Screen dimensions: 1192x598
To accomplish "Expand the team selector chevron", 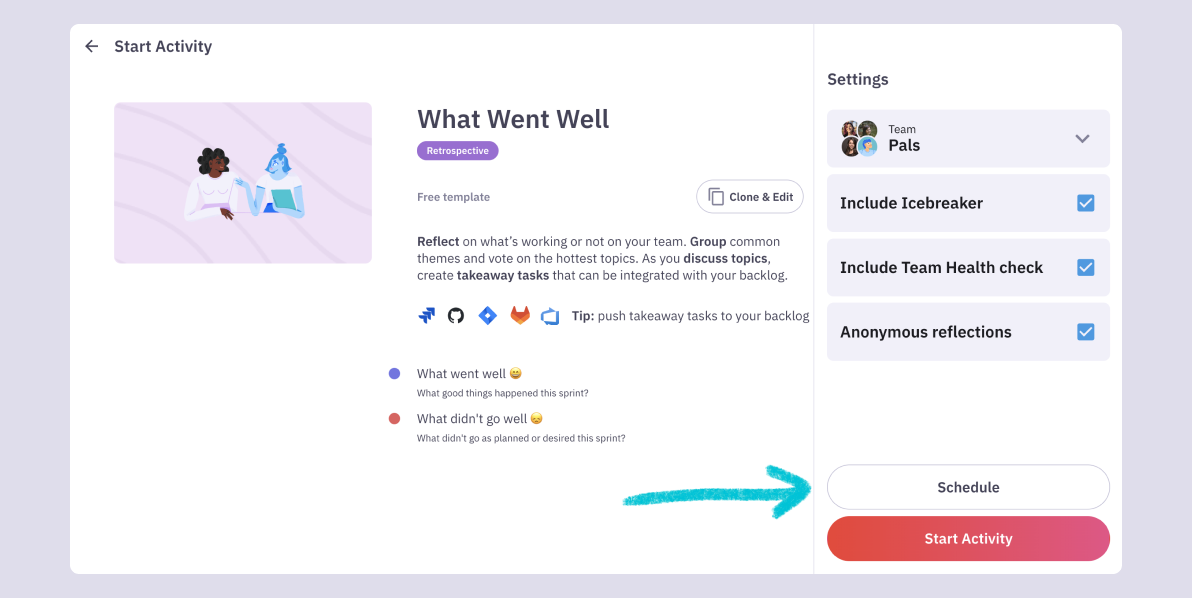I will pos(1082,138).
